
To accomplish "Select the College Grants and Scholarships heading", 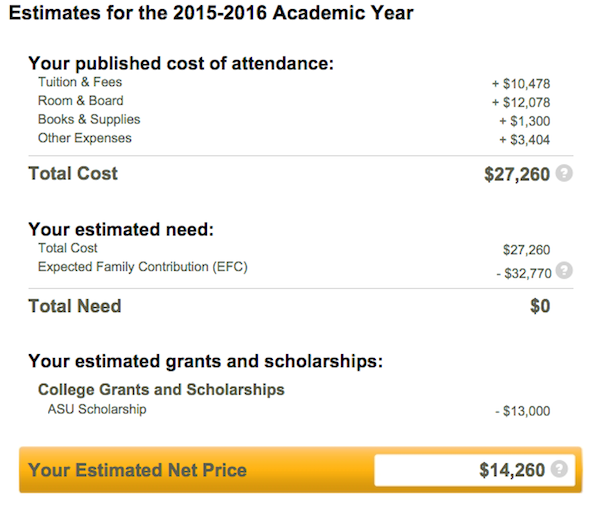I will point(161,390).
